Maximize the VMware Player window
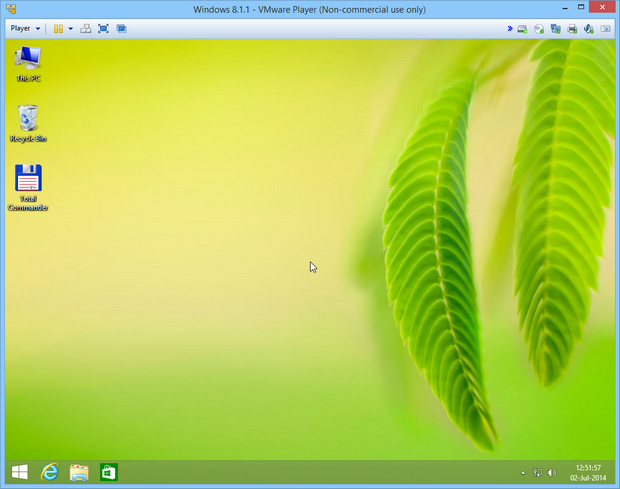Image resolution: width=620 pixels, height=489 pixels. click(x=581, y=7)
